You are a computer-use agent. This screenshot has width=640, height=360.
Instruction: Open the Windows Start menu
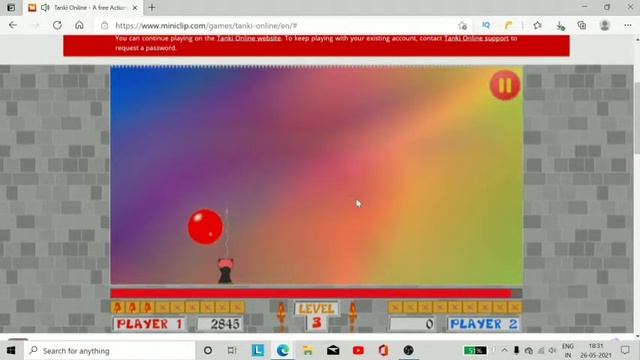pos(11,350)
